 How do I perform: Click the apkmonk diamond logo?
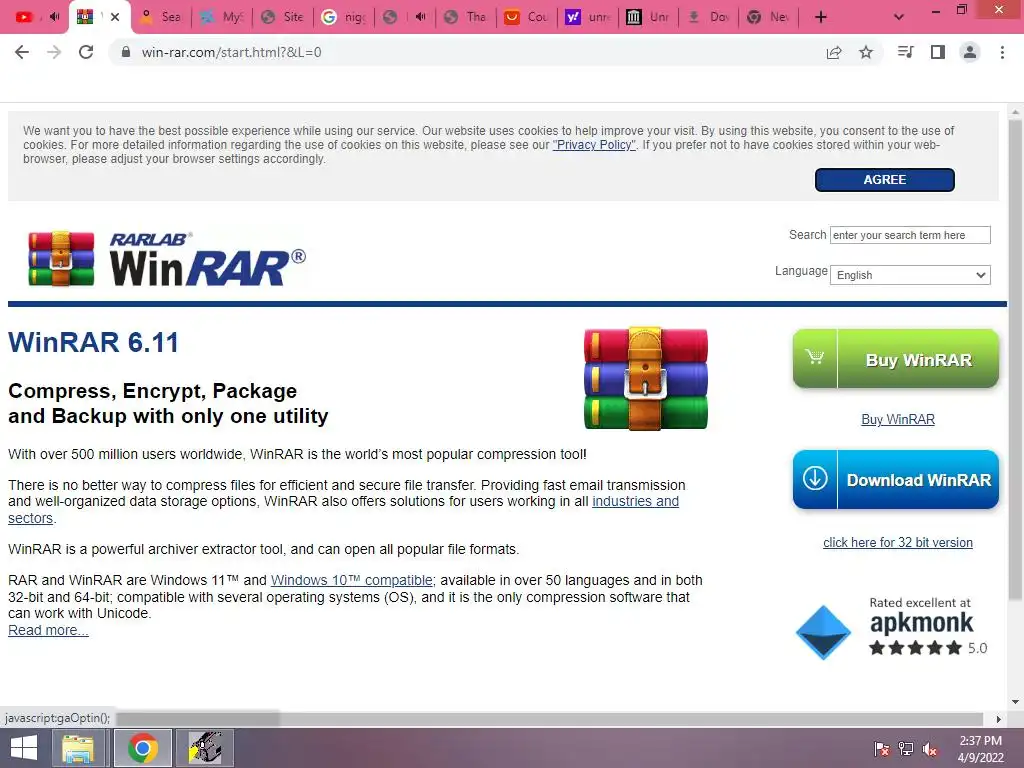[823, 632]
